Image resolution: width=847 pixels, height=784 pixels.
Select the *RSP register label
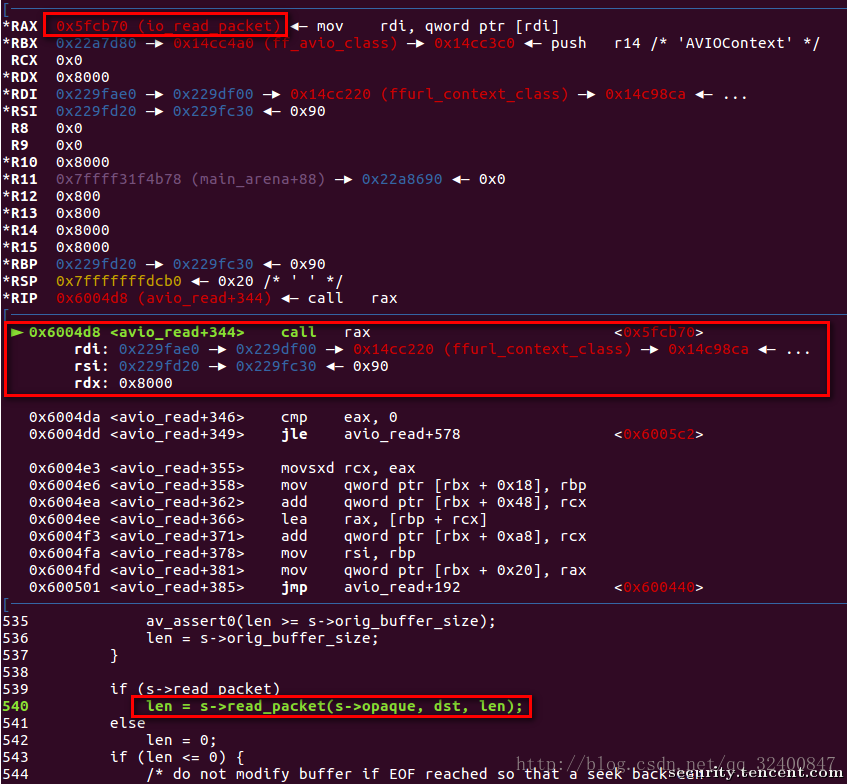click(x=20, y=282)
